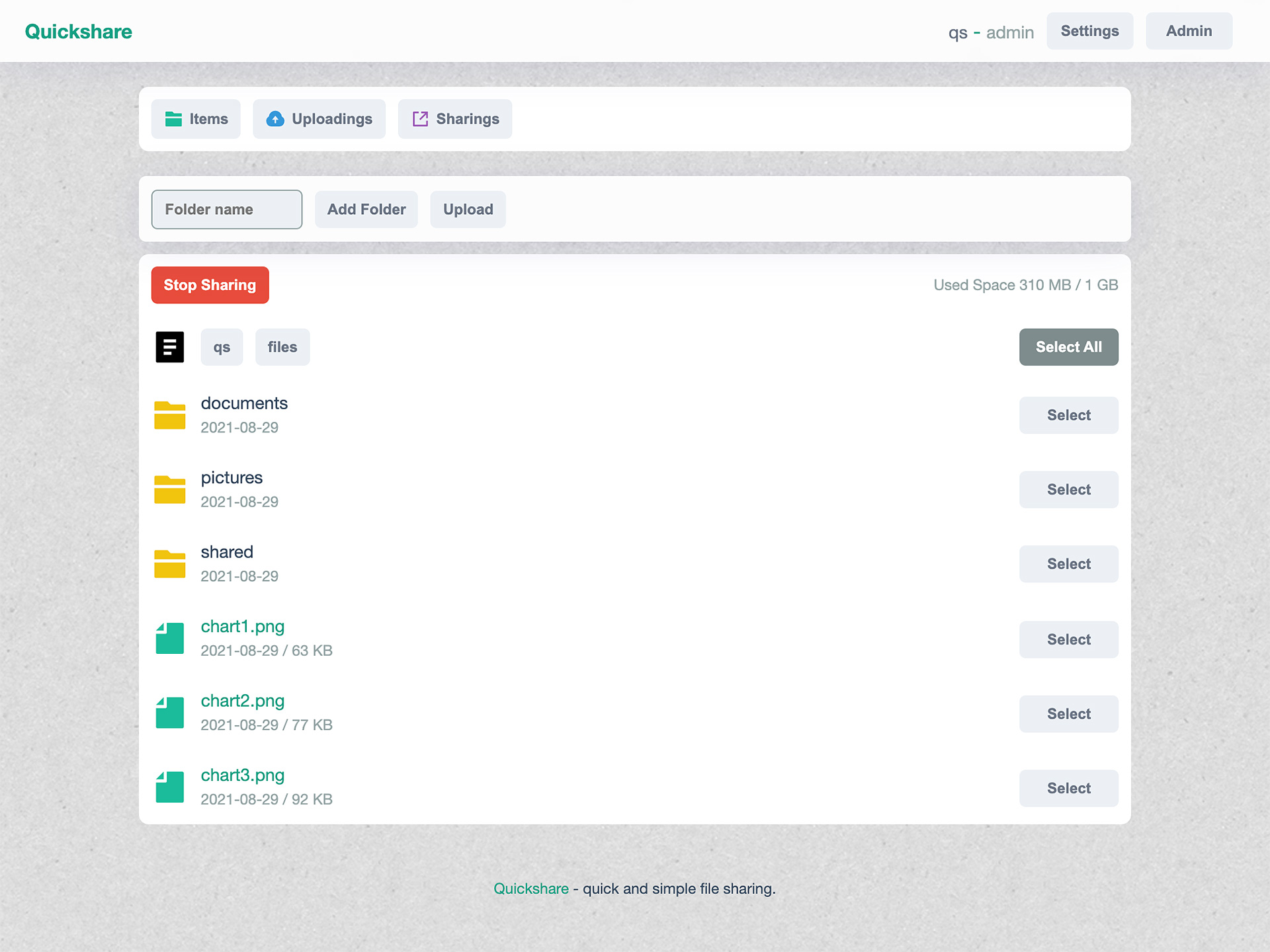1270x952 pixels.
Task: Go to the files breadcrumb
Action: click(x=282, y=347)
